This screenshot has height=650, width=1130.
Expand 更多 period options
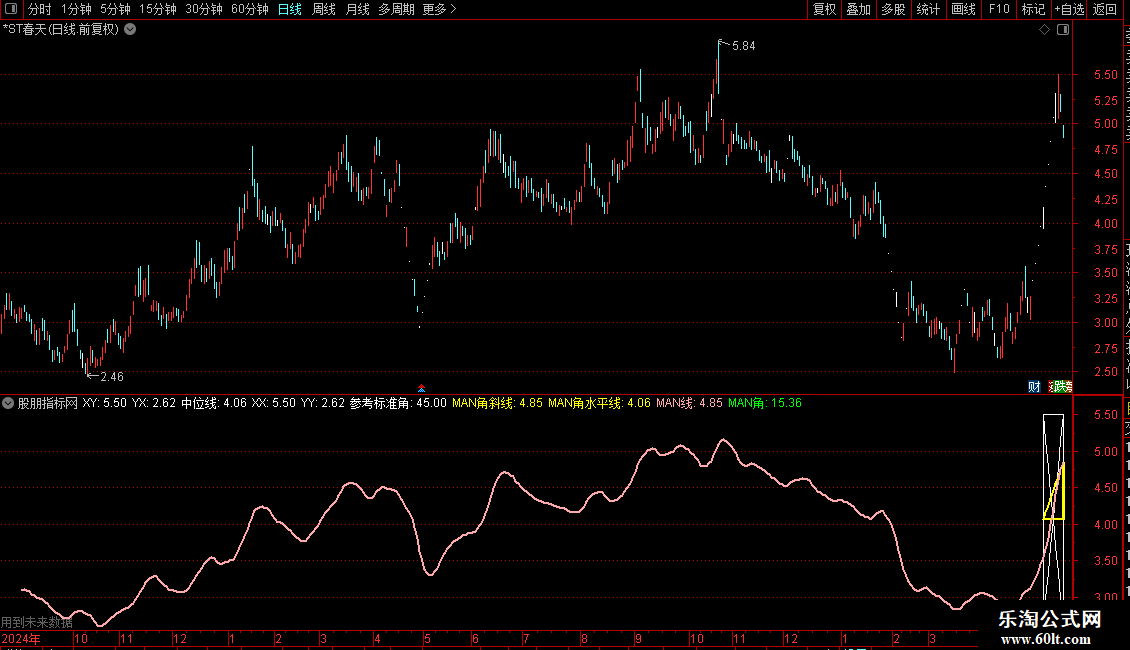coord(439,9)
